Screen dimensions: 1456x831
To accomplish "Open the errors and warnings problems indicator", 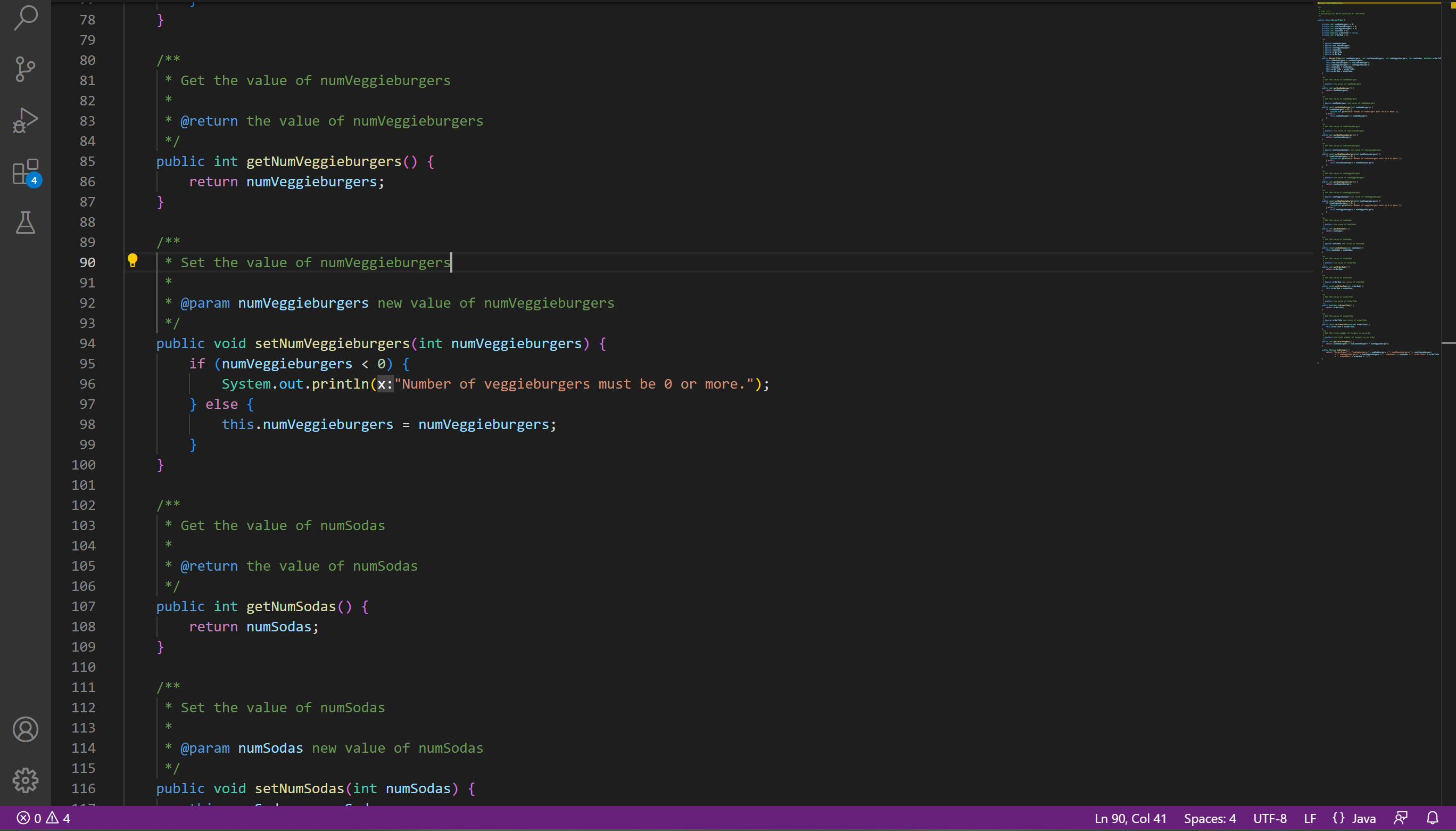I will coord(43,818).
